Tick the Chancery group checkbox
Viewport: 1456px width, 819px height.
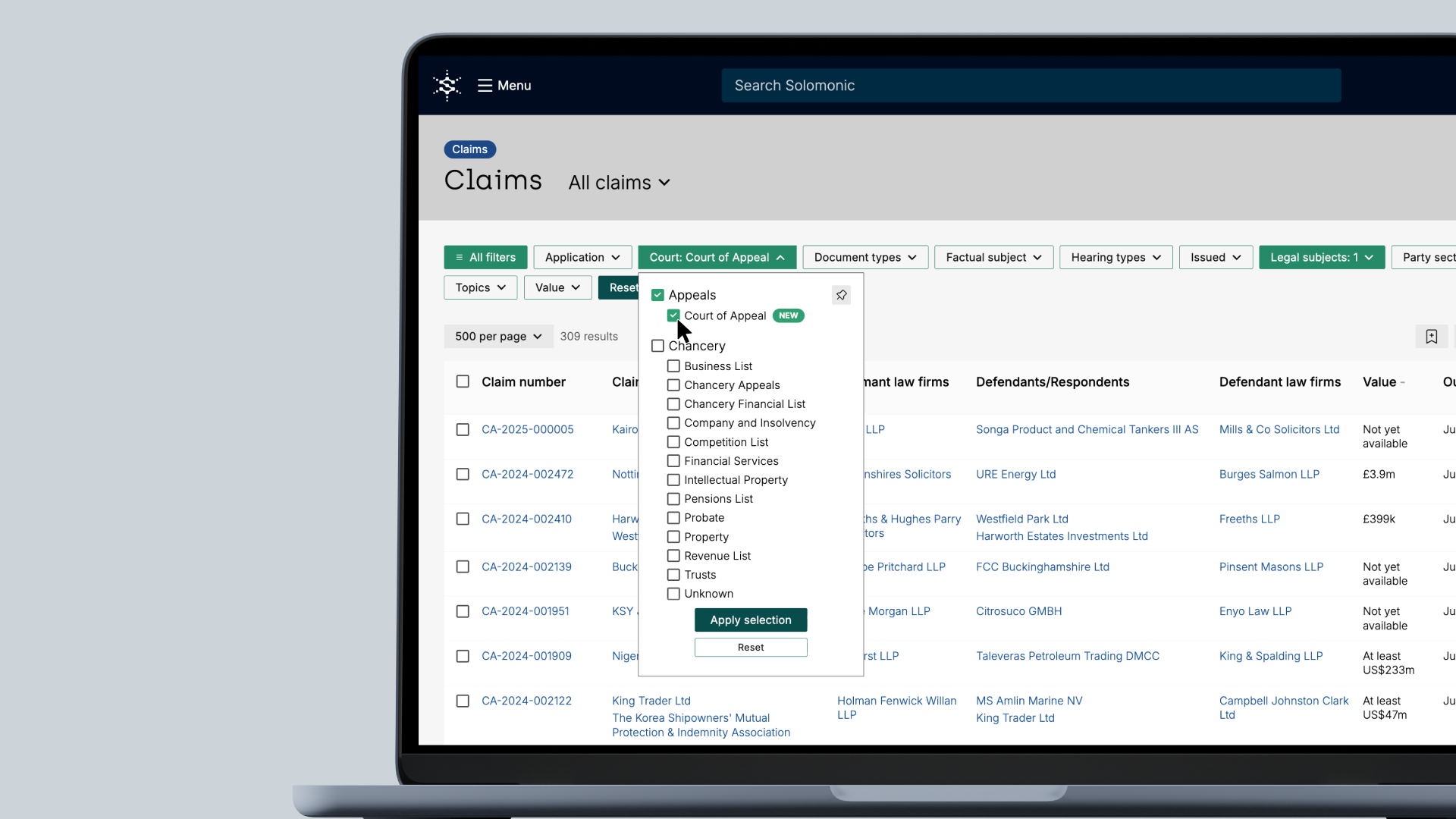coord(657,346)
